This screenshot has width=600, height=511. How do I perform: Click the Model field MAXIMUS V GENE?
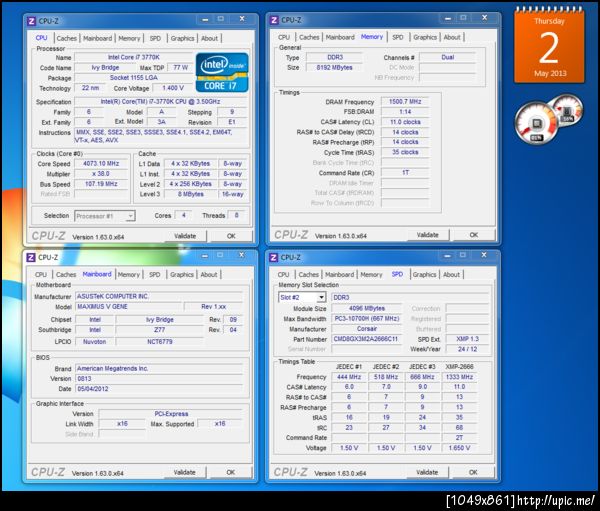click(129, 307)
